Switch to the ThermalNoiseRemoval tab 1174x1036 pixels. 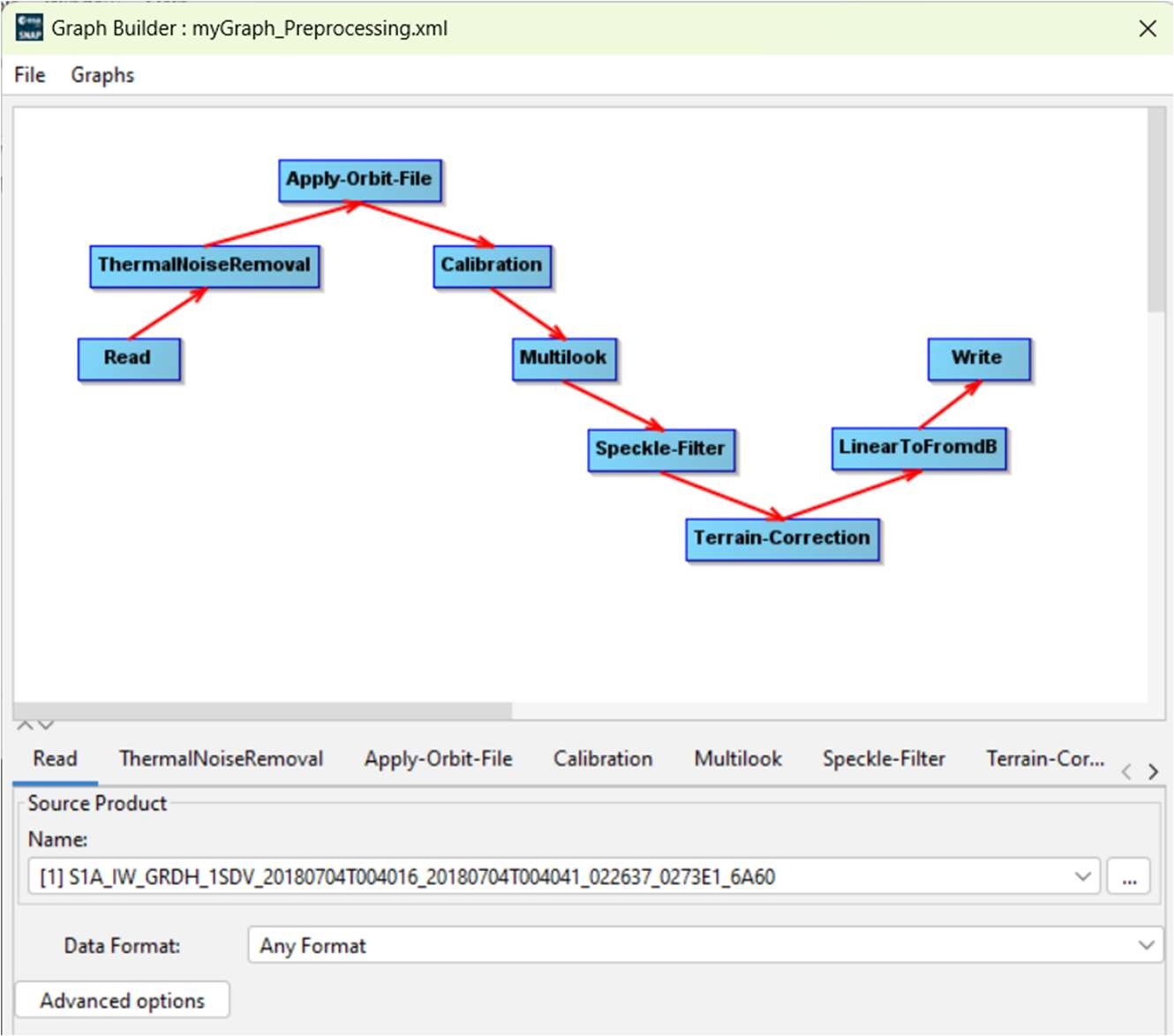tap(221, 759)
